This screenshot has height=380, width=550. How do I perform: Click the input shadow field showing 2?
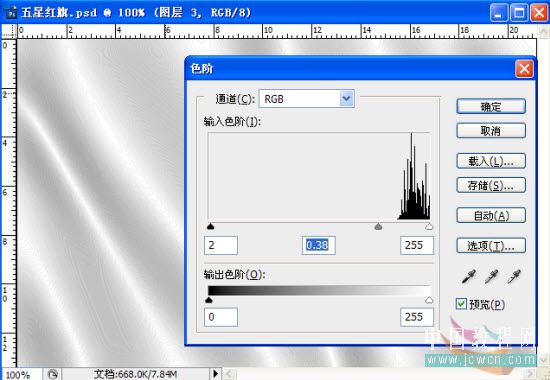pyautogui.click(x=221, y=245)
